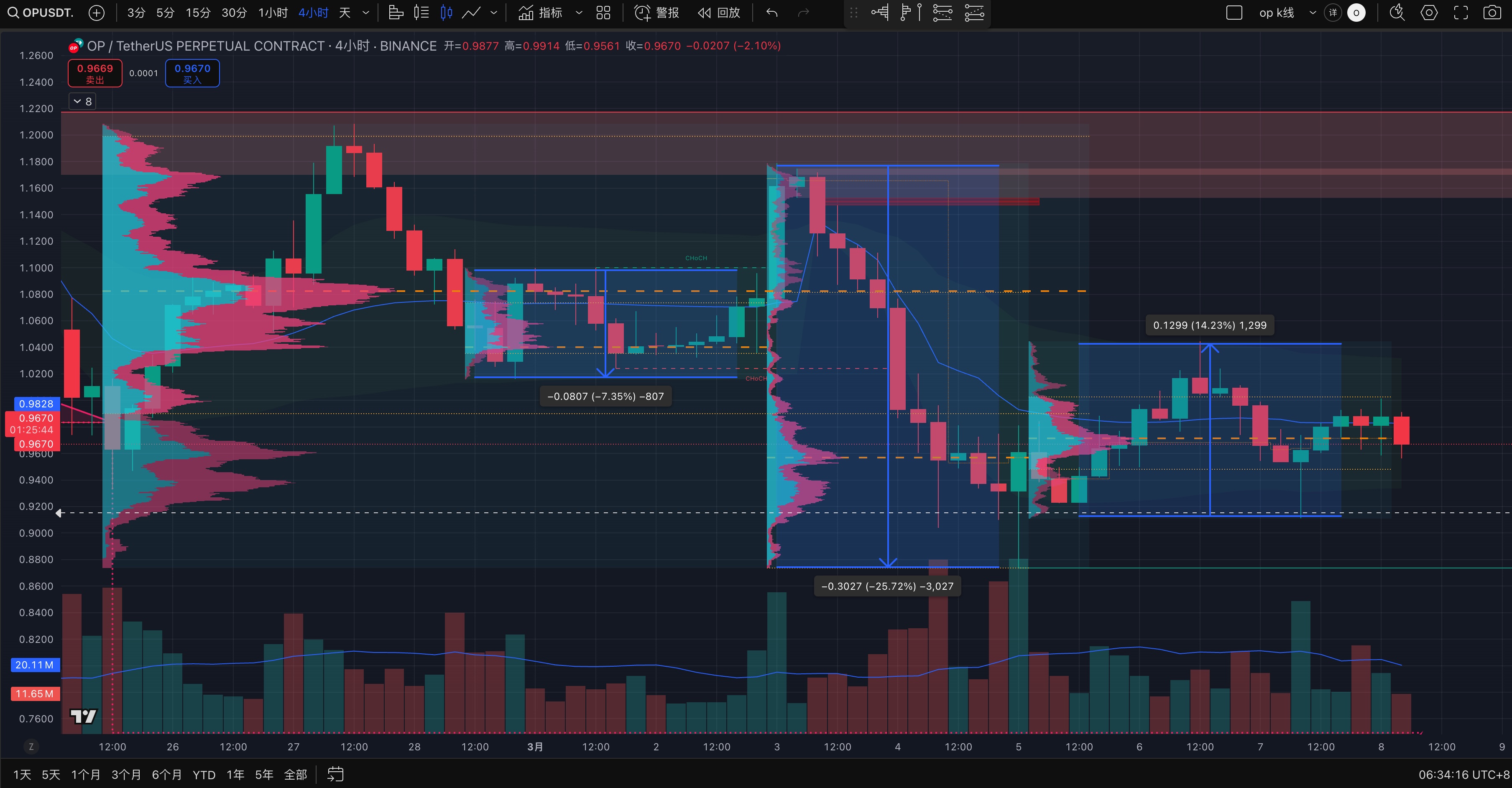Open the layout grid selector icon

click(x=603, y=12)
